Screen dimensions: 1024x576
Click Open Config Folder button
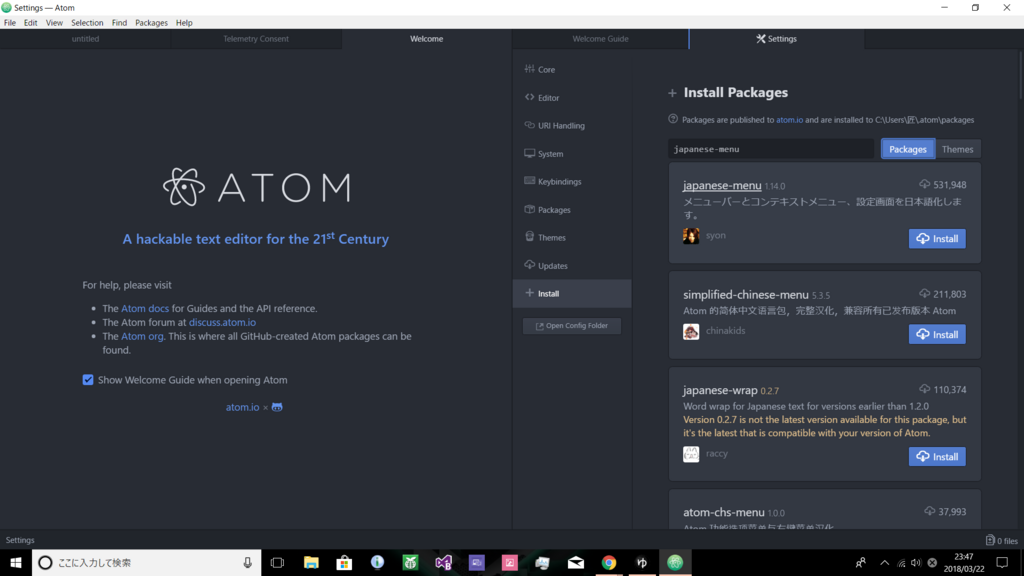572,326
